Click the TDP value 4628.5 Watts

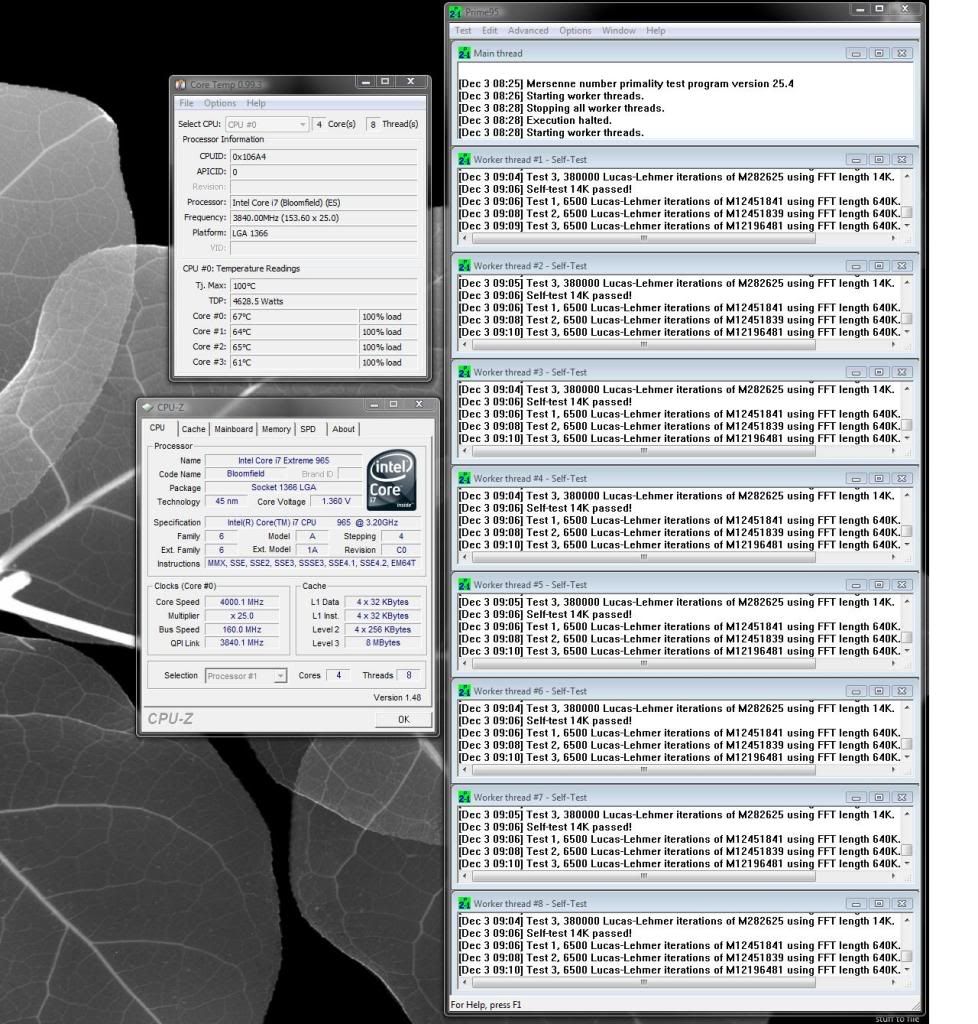[324, 301]
